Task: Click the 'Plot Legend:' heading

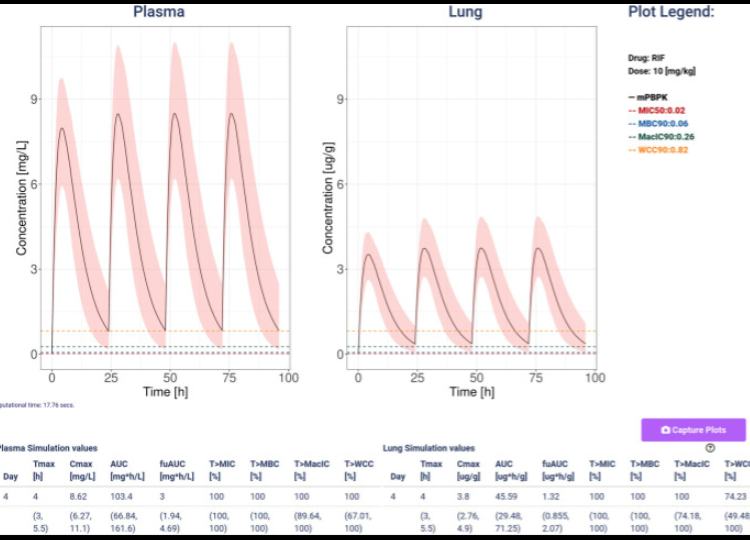Action: point(671,11)
